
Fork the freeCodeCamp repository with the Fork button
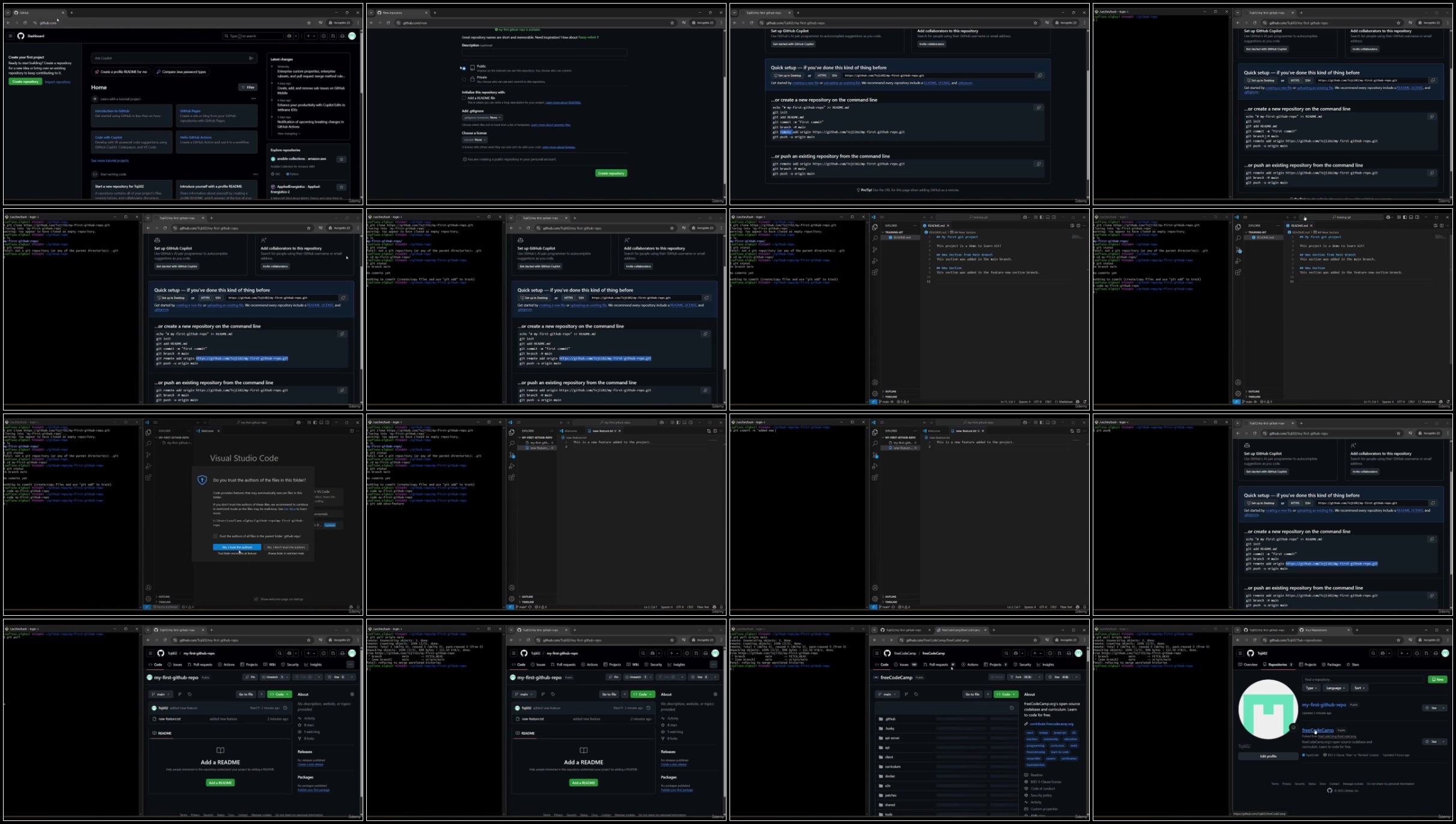(1021, 677)
